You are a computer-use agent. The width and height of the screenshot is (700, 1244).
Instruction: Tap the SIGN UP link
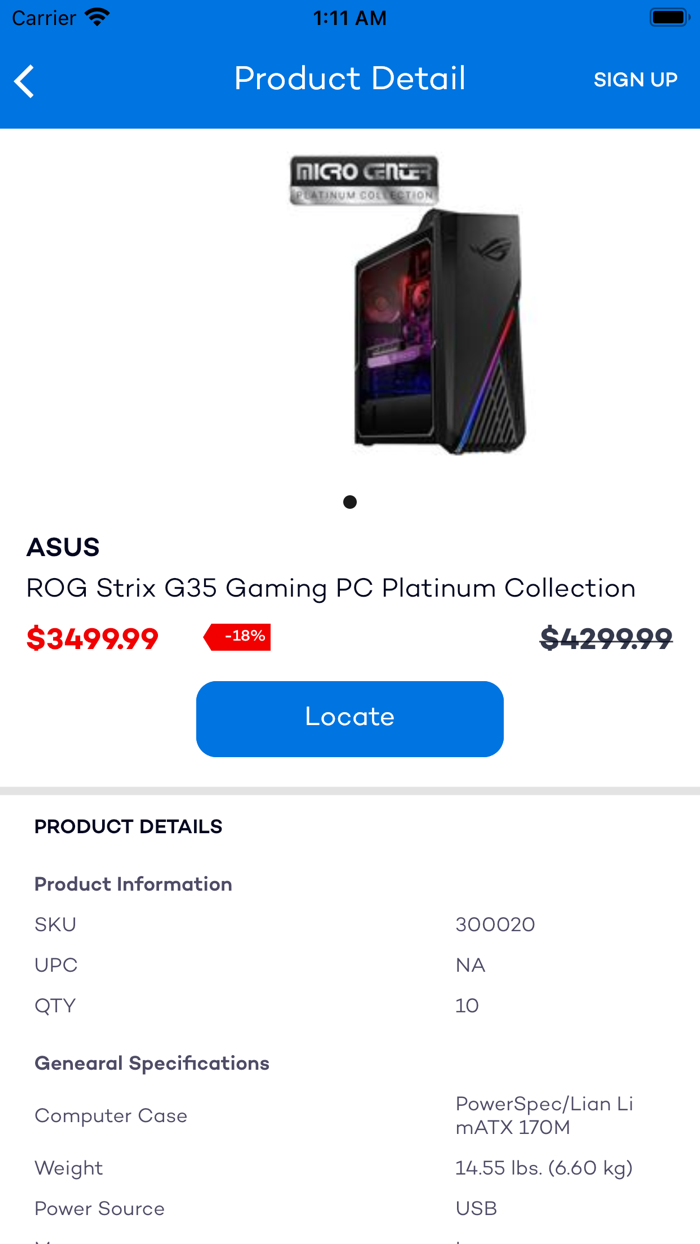pyautogui.click(x=635, y=80)
